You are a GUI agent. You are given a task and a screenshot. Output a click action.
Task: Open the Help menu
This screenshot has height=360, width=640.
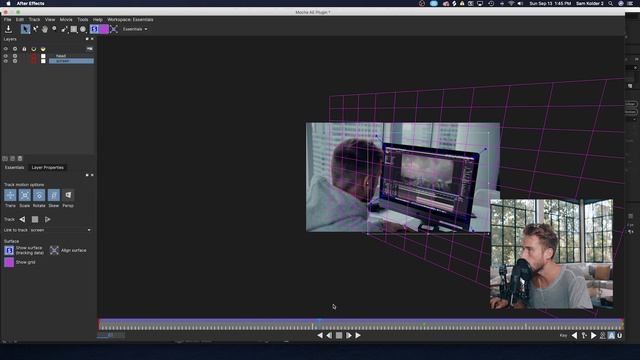click(98, 20)
